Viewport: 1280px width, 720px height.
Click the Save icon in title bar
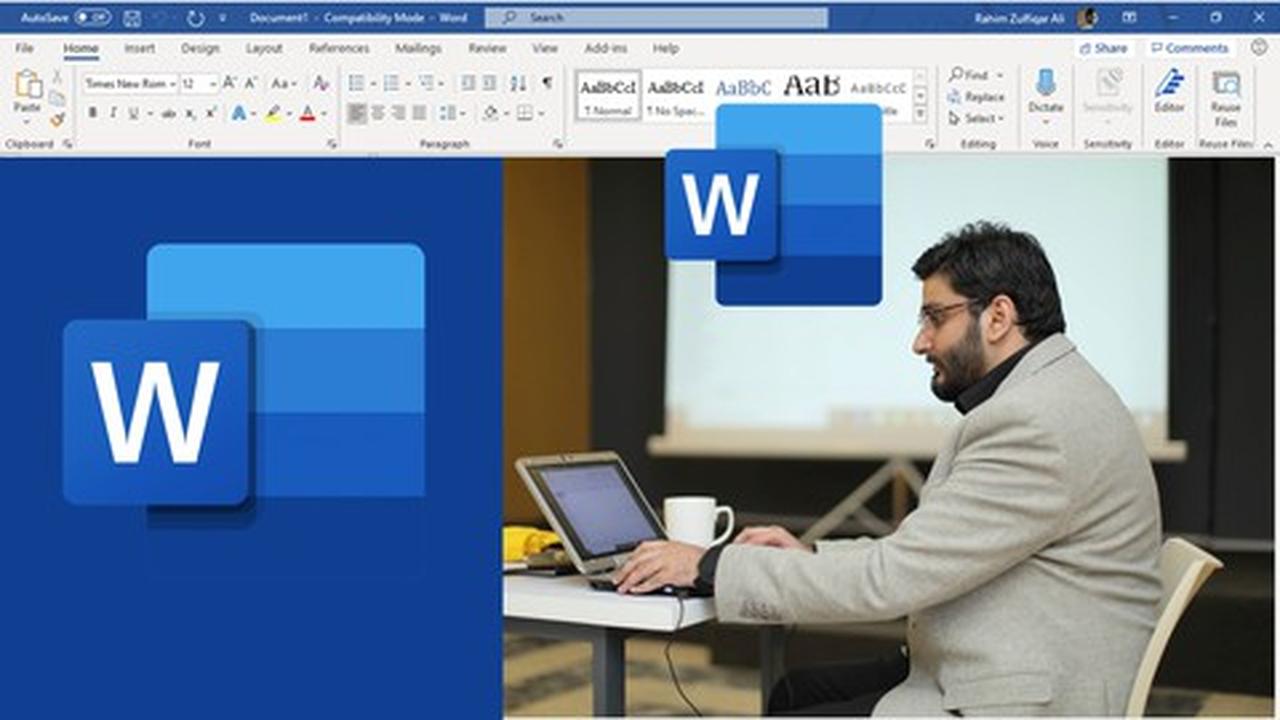coord(132,18)
